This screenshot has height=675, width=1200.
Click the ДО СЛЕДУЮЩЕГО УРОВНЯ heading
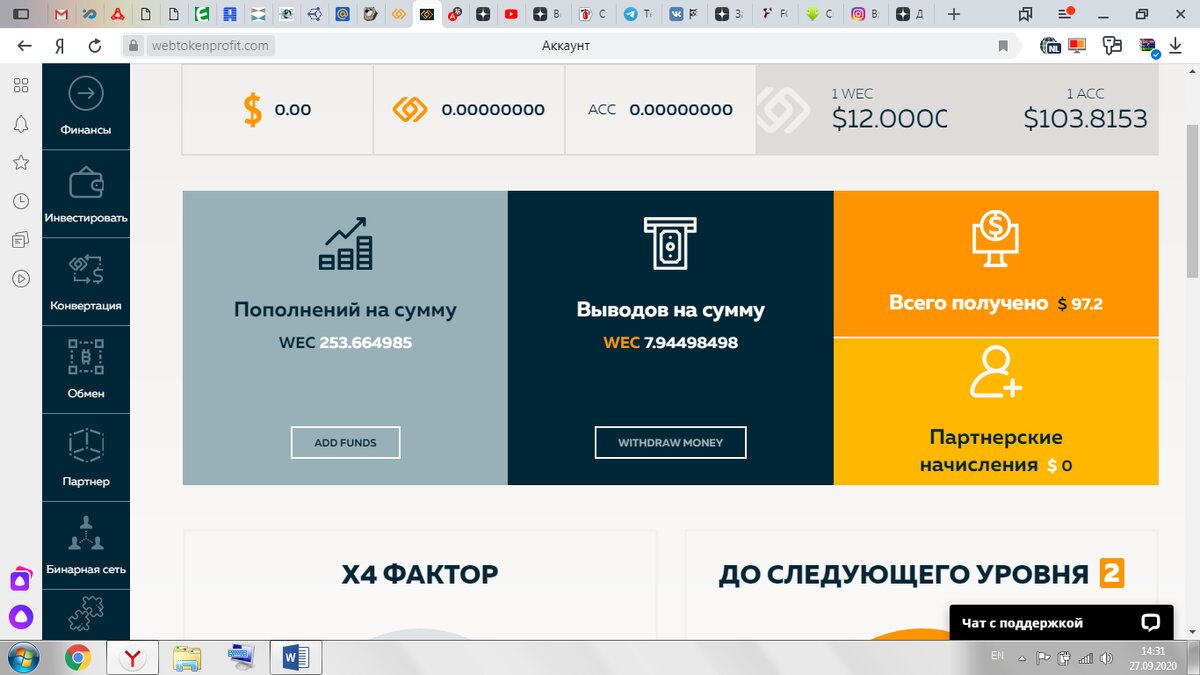coord(903,574)
